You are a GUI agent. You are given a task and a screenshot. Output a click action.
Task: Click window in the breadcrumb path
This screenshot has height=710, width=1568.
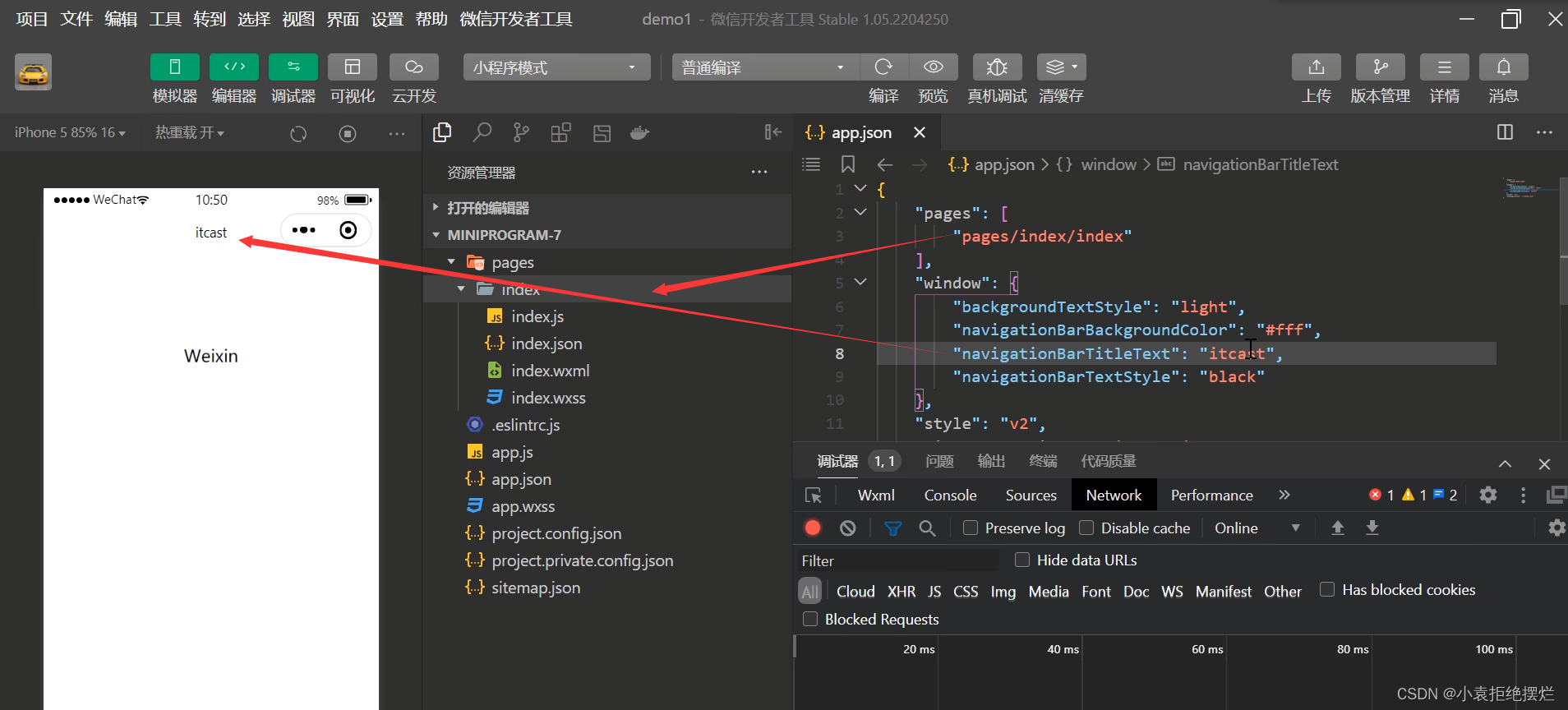1108,164
